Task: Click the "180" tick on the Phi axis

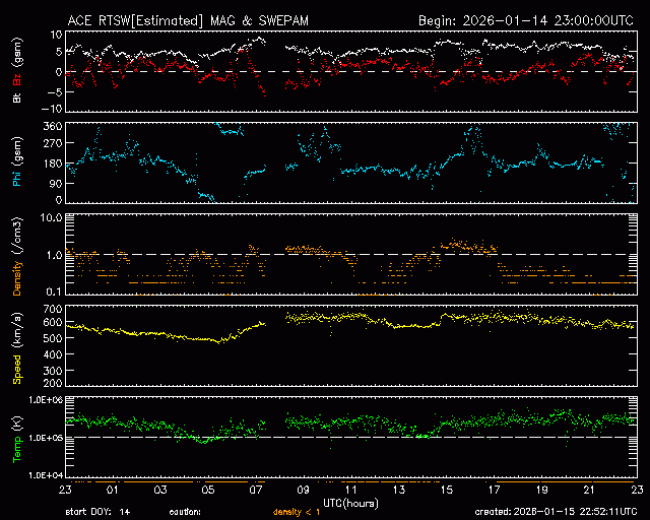Action: pos(53,163)
